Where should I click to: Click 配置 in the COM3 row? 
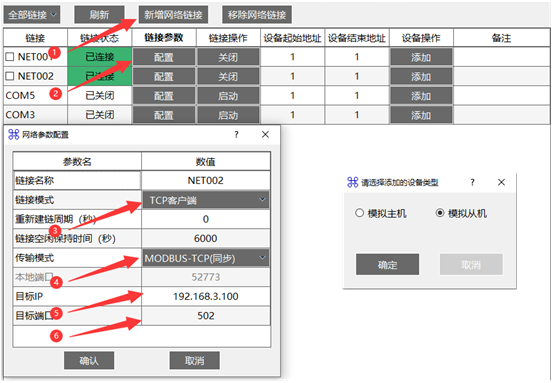pyautogui.click(x=164, y=115)
